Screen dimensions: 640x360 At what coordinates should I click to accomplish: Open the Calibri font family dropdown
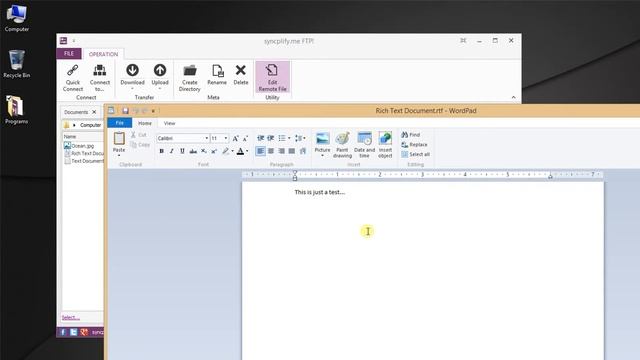click(x=207, y=138)
